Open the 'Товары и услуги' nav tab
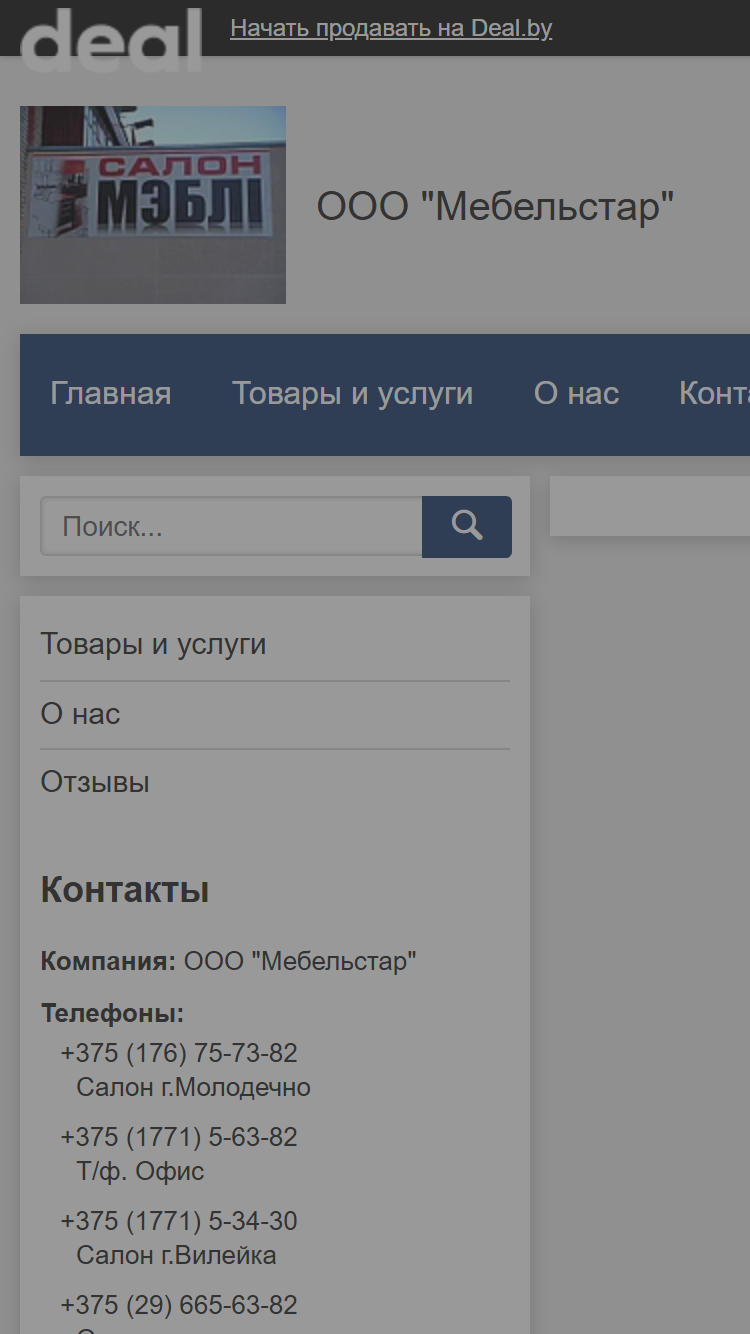Screen dimensions: 750x1334 352,394
